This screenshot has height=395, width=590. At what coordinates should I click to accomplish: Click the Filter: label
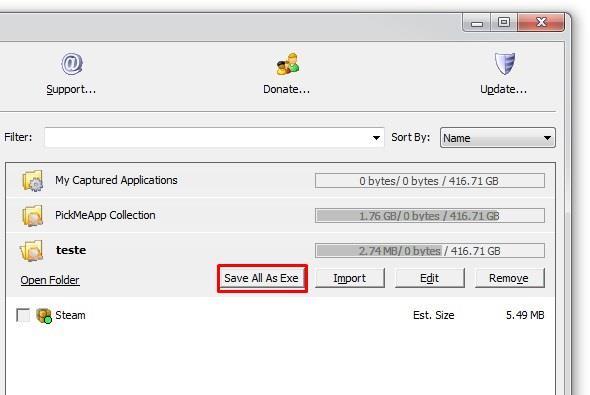pyautogui.click(x=18, y=137)
